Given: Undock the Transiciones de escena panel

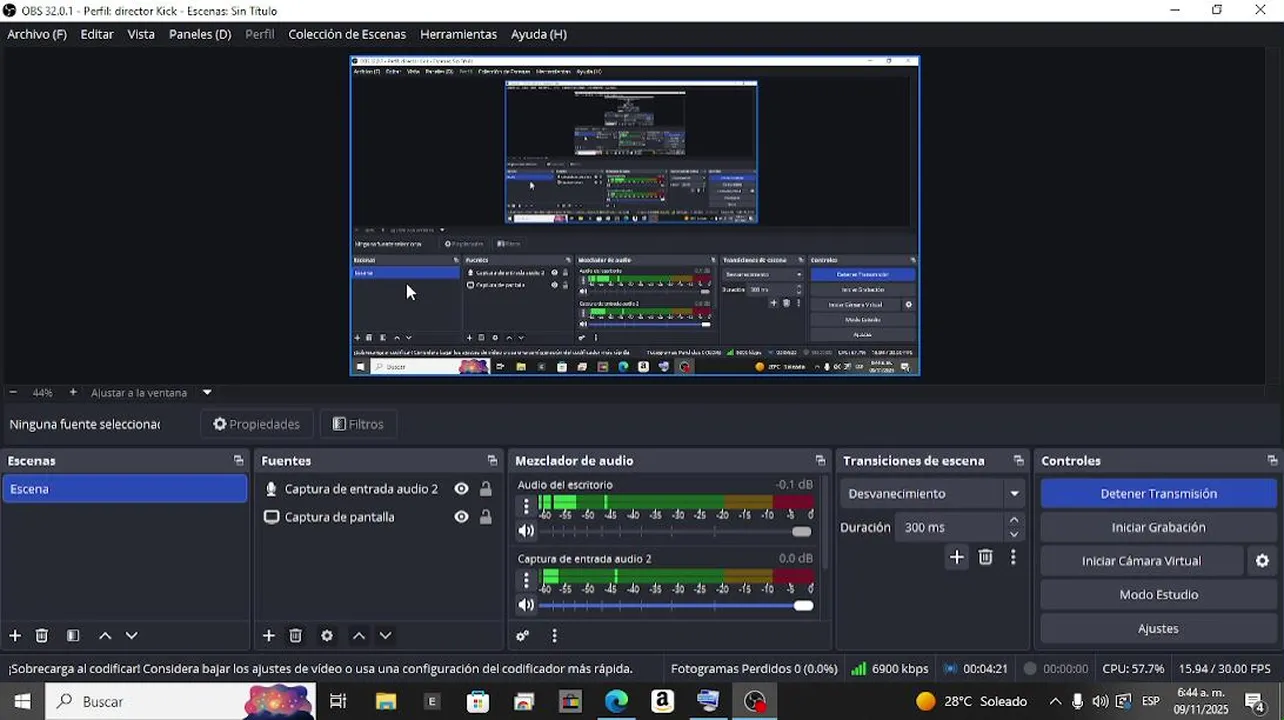Looking at the screenshot, I should tap(1018, 461).
